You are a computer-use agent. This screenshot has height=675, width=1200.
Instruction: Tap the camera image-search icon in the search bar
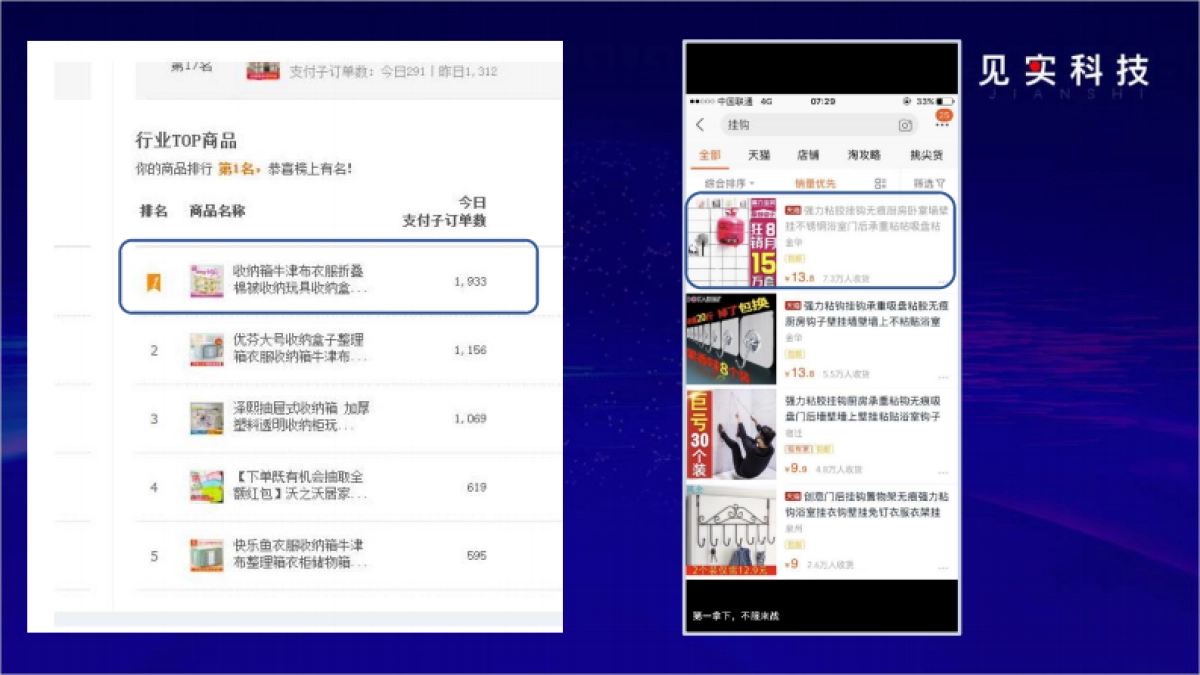905,125
